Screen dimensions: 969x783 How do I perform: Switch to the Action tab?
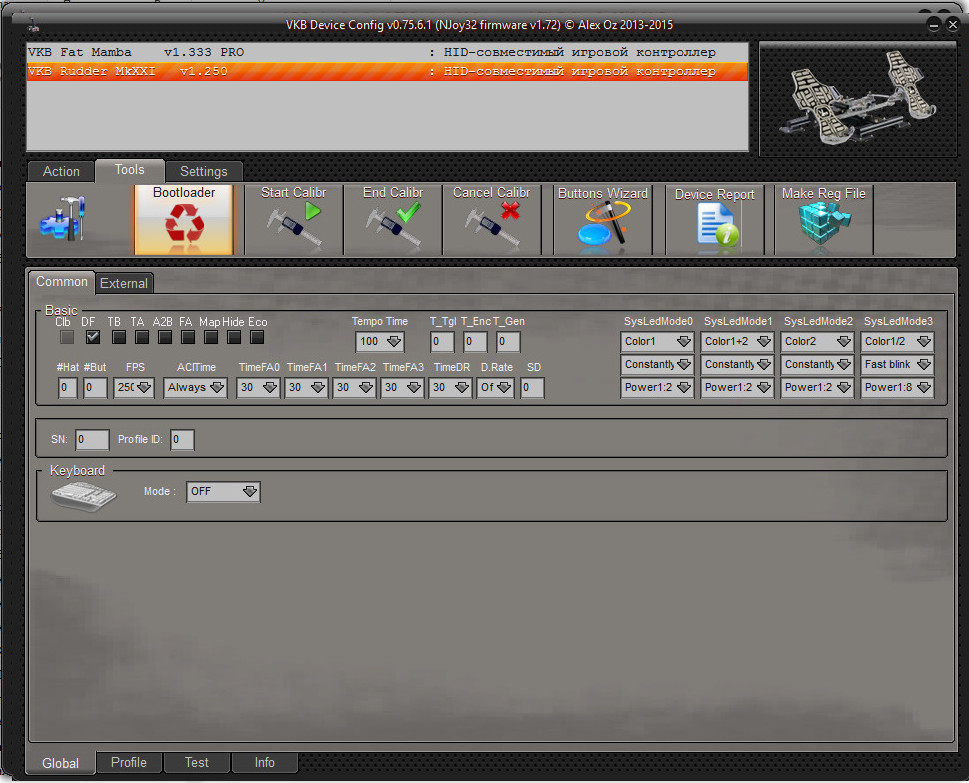pos(61,171)
